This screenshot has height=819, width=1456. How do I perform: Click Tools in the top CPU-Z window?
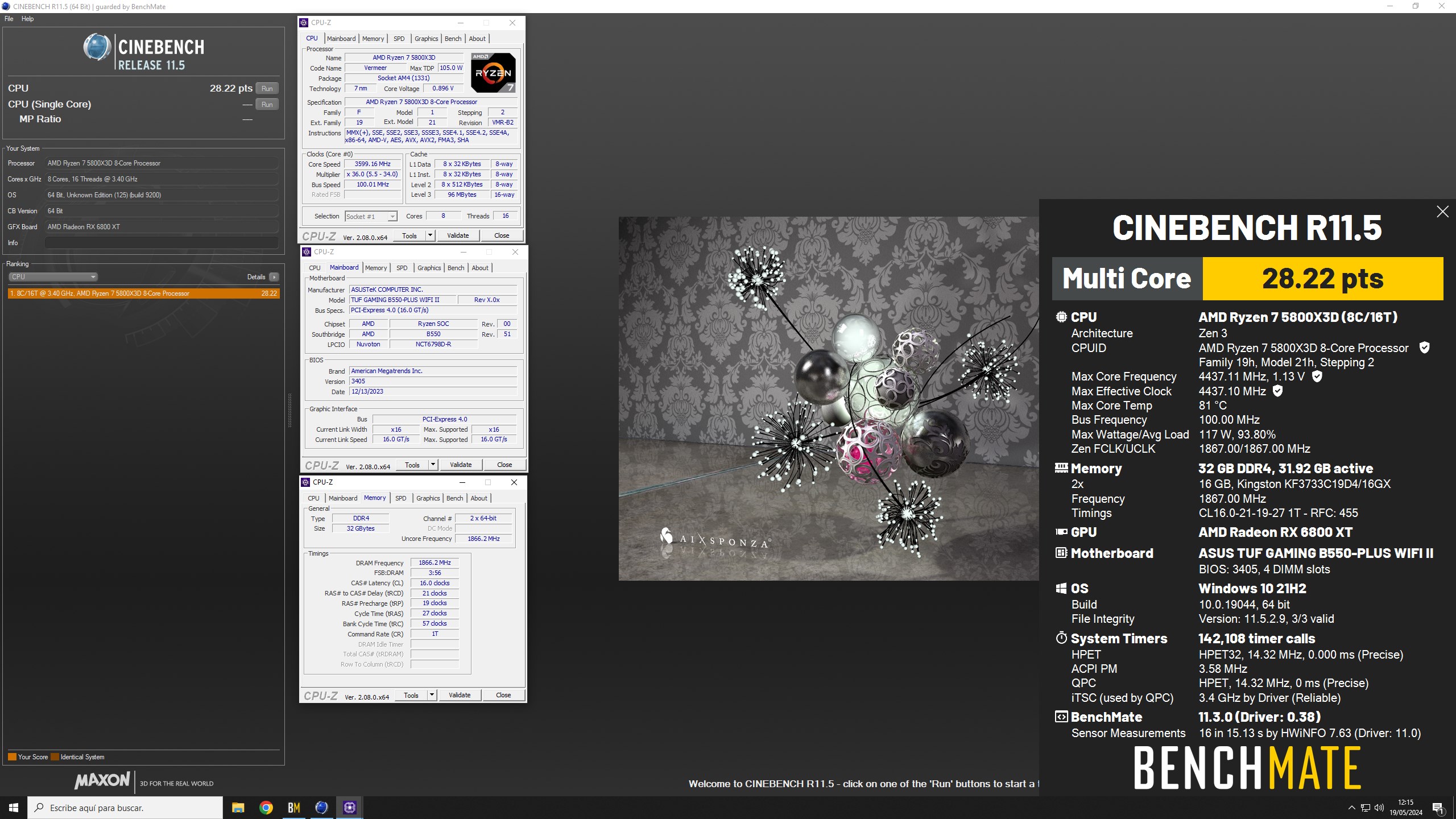[409, 235]
